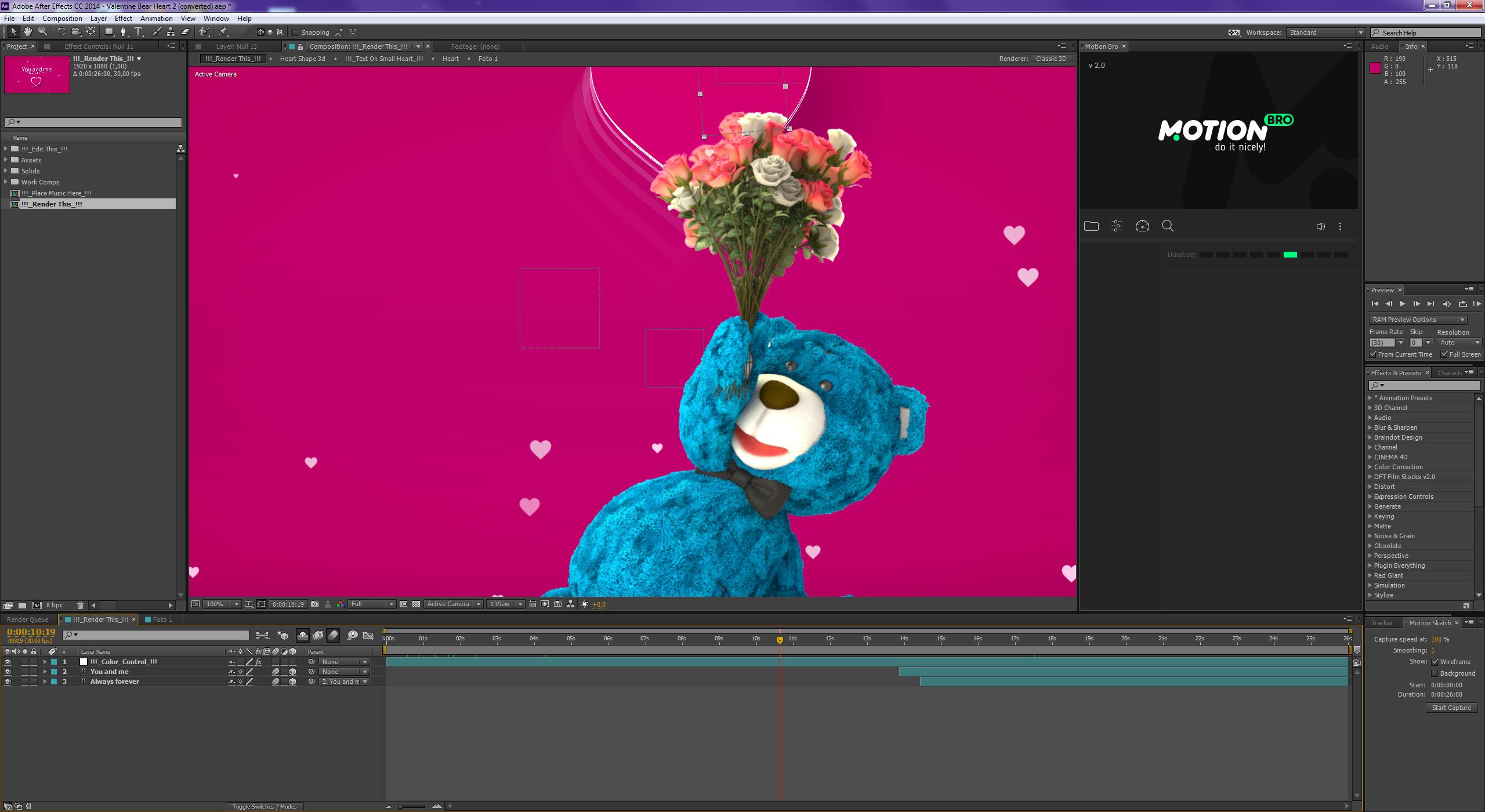Select the Zoom tool
Screen dimensions: 1485x812
tap(42, 32)
